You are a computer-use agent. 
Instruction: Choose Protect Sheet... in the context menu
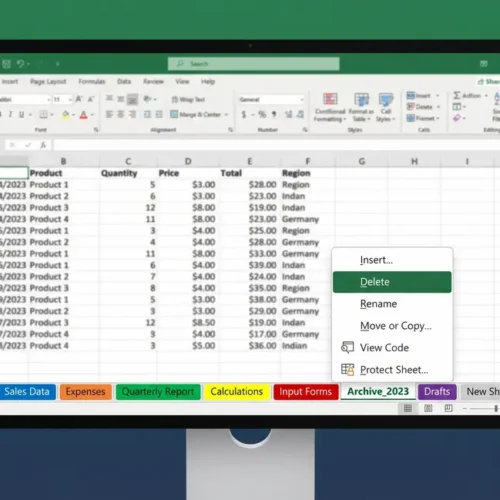tap(392, 370)
